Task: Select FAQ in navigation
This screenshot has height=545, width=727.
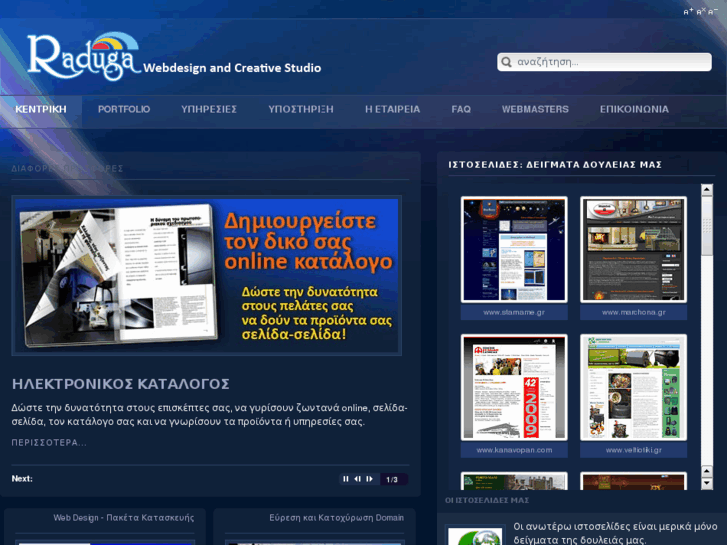Action: click(x=461, y=109)
